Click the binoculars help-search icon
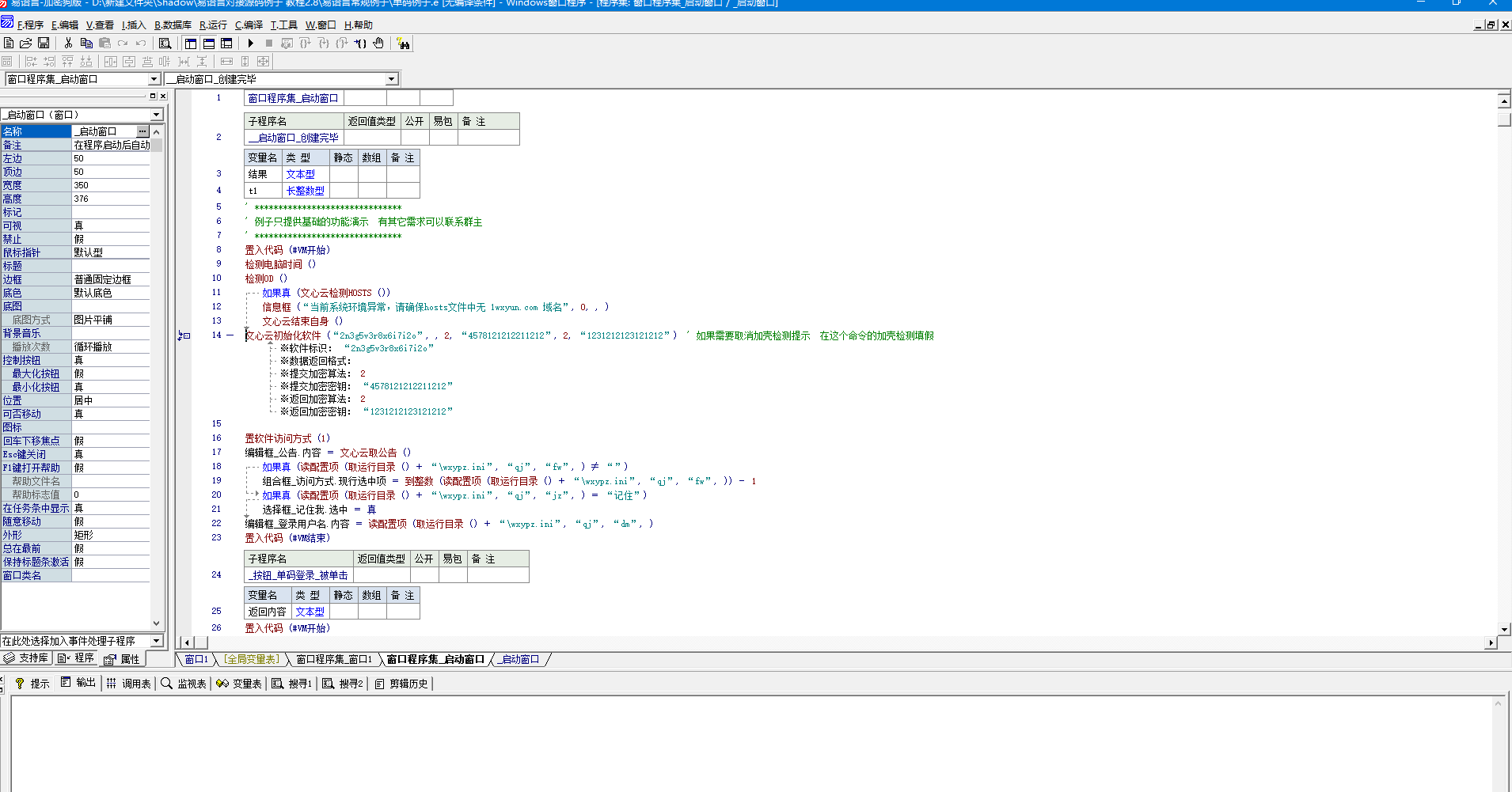The width and height of the screenshot is (1512, 792). 404,44
